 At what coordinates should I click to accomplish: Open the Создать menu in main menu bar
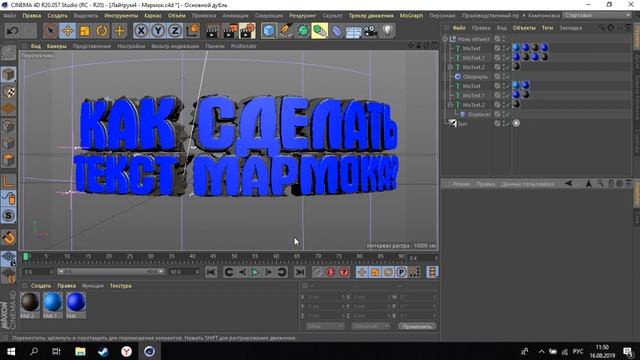(57, 16)
